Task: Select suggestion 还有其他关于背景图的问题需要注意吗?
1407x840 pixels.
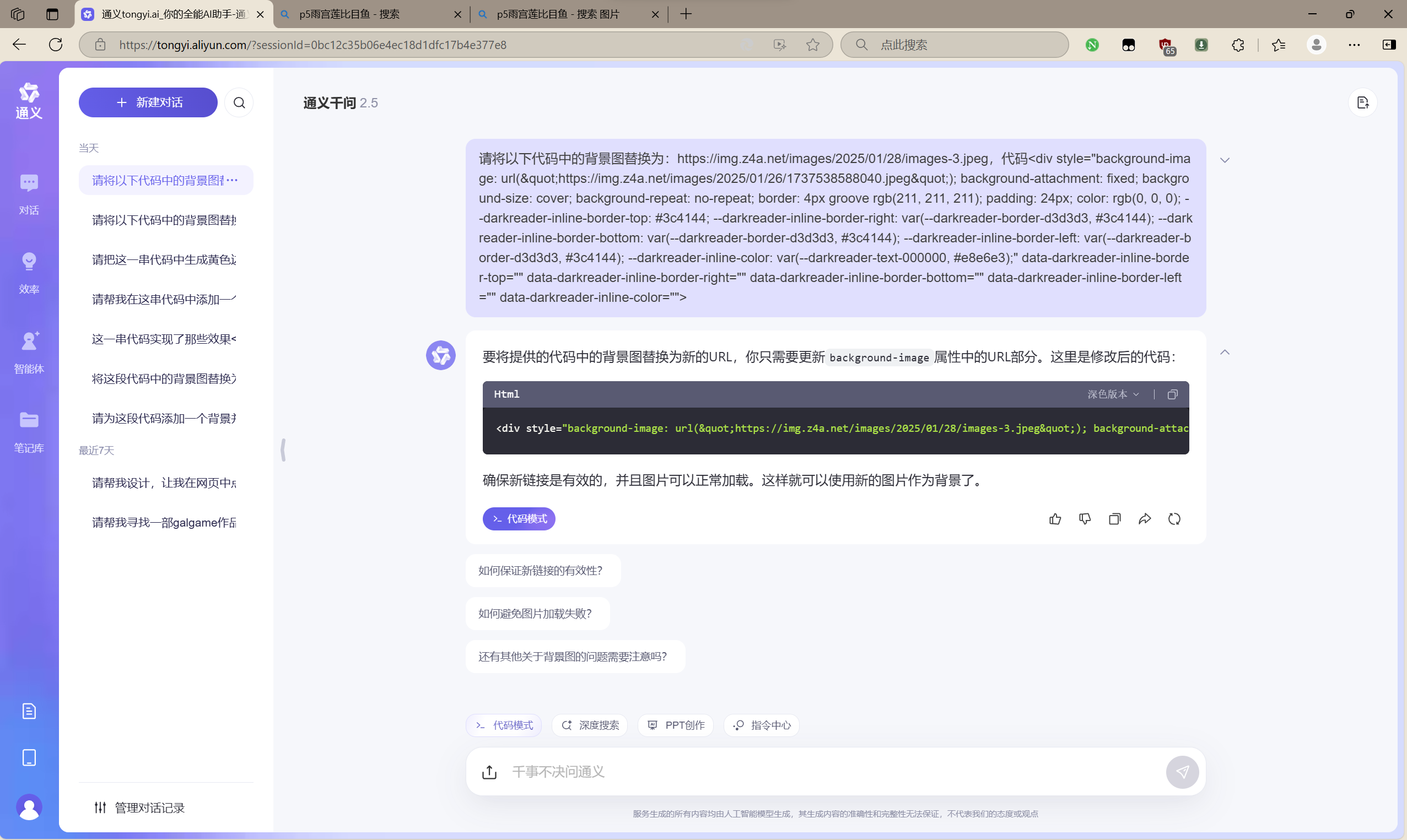Action: (x=575, y=656)
